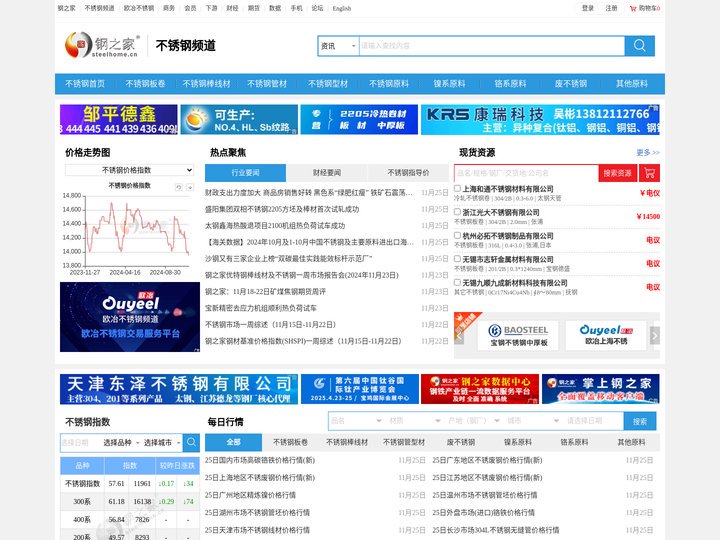Open the 掌上钢之家 banner
The height and width of the screenshot is (540, 720).
(x=601, y=389)
